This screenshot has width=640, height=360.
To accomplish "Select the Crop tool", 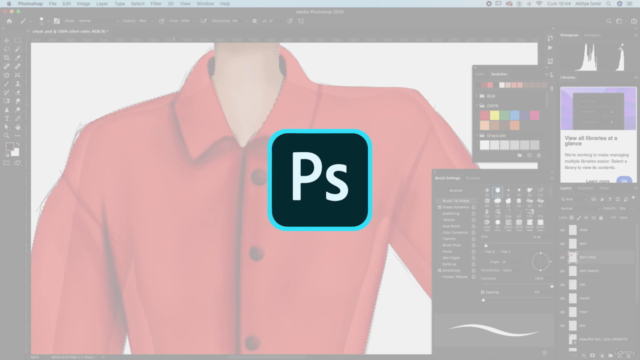I will point(7,58).
